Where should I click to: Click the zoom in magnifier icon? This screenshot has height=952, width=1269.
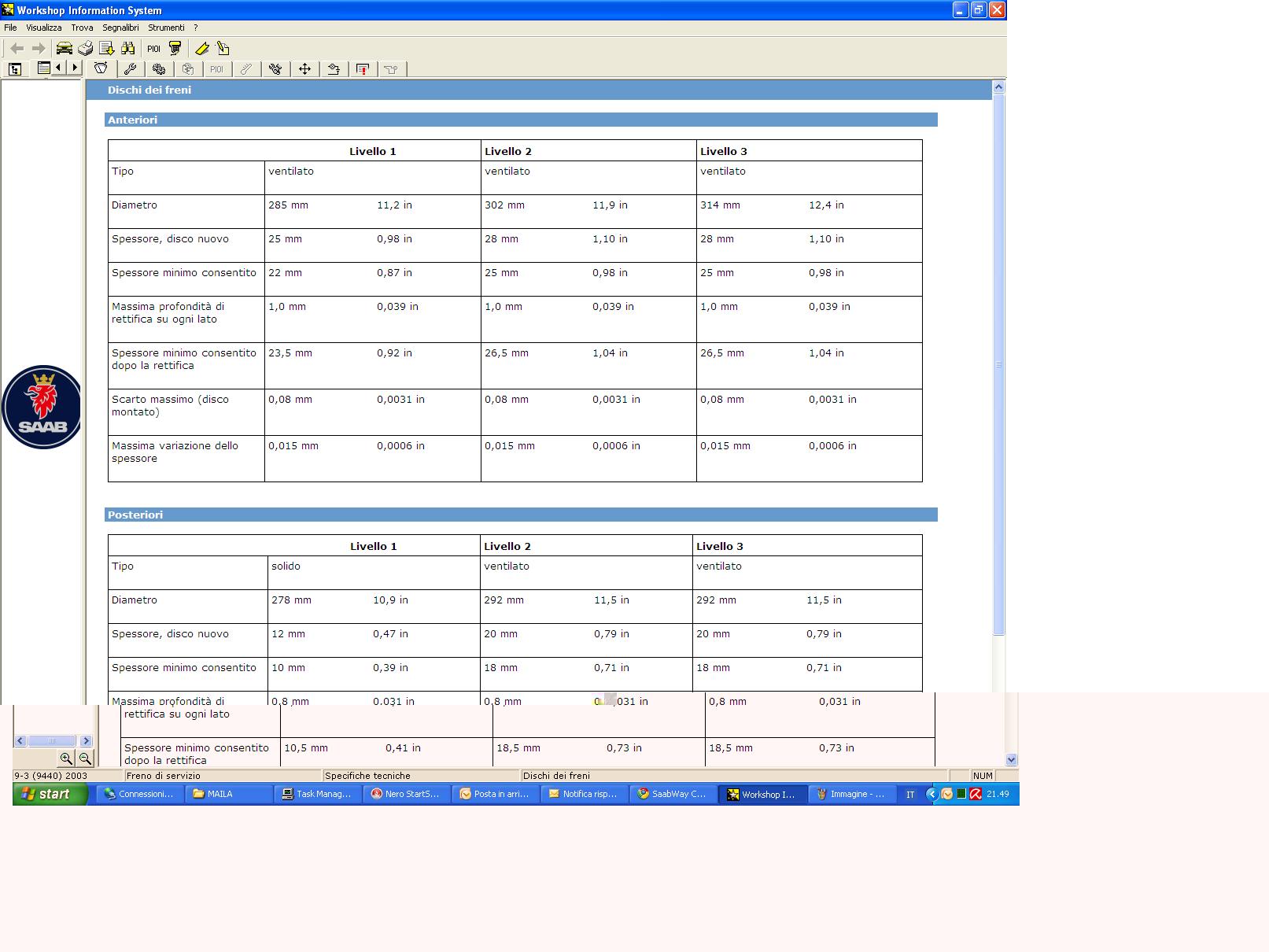click(66, 758)
